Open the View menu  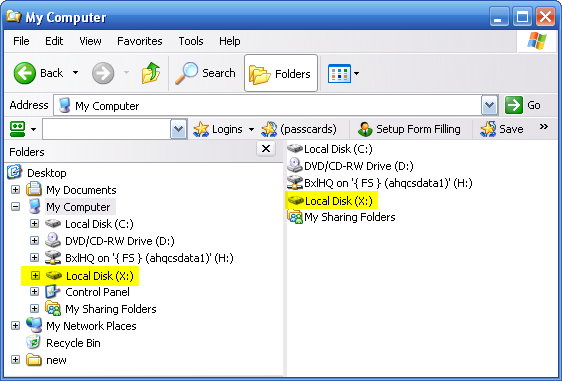click(x=90, y=41)
